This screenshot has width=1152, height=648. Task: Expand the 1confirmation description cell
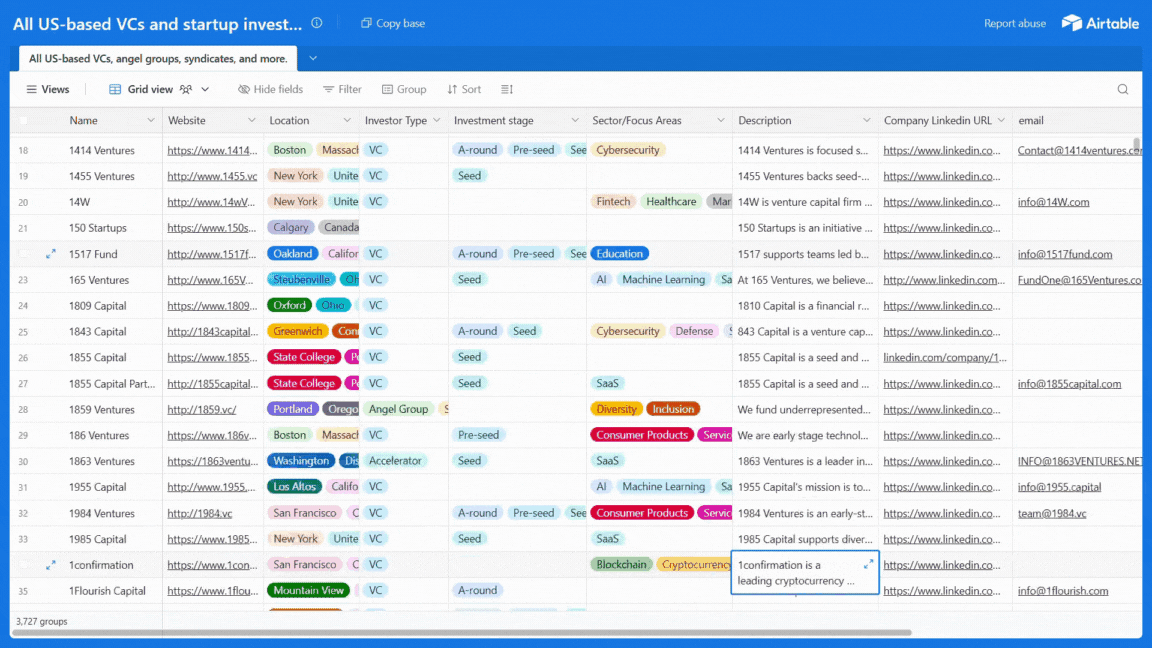(x=868, y=564)
